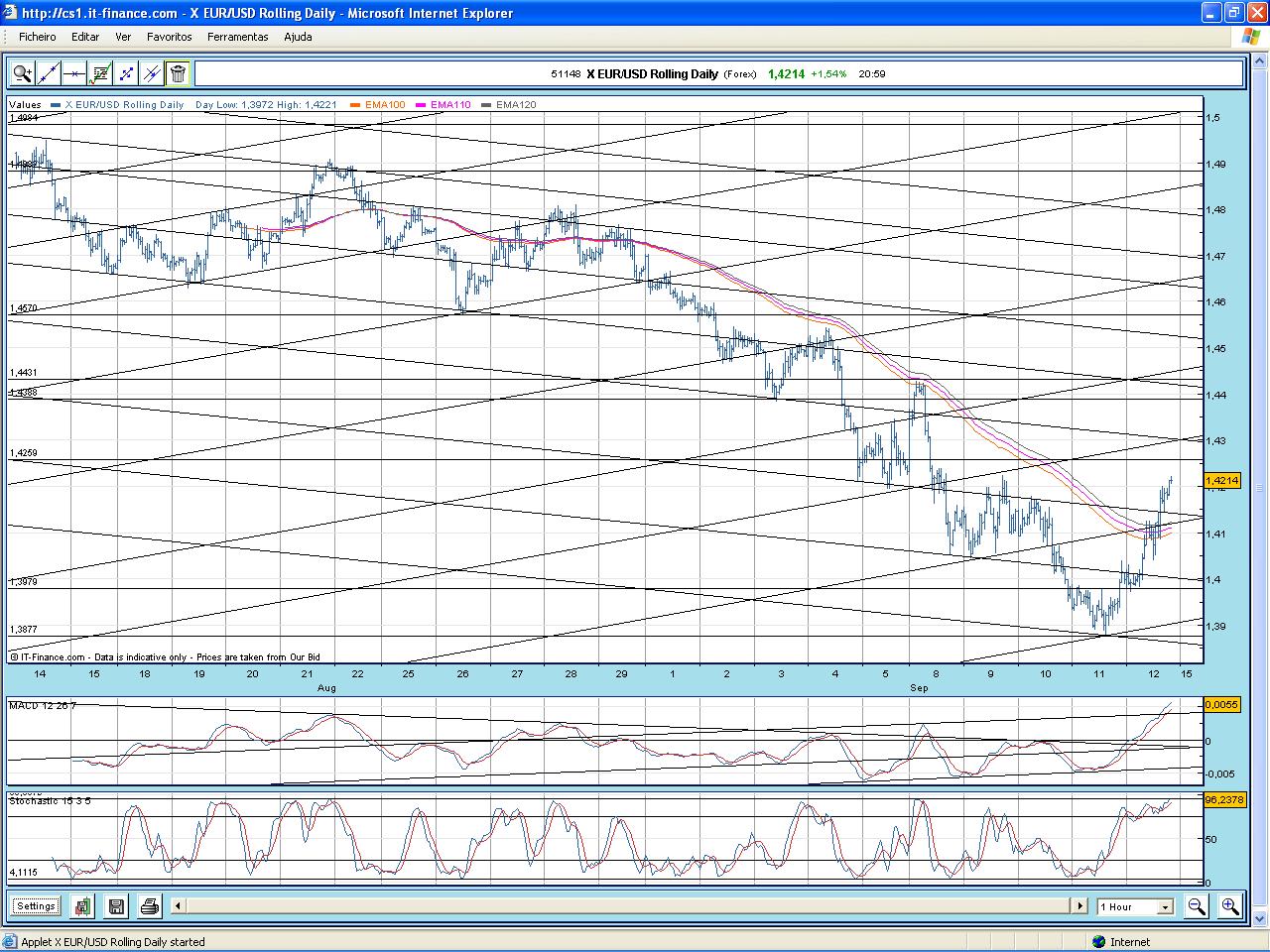The width and height of the screenshot is (1270, 952).
Task: Open the Favoritos menu
Action: click(170, 37)
